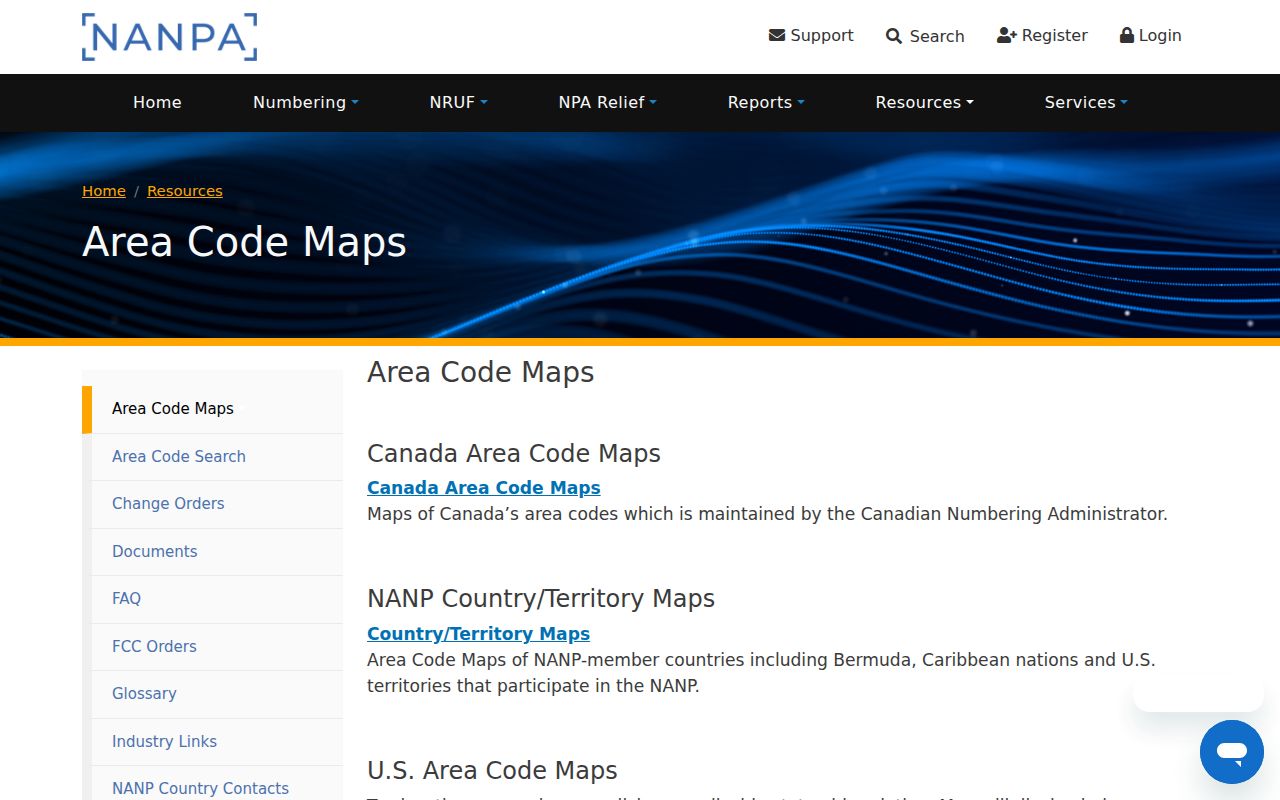
Task: Open the Support link text
Action: (822, 35)
